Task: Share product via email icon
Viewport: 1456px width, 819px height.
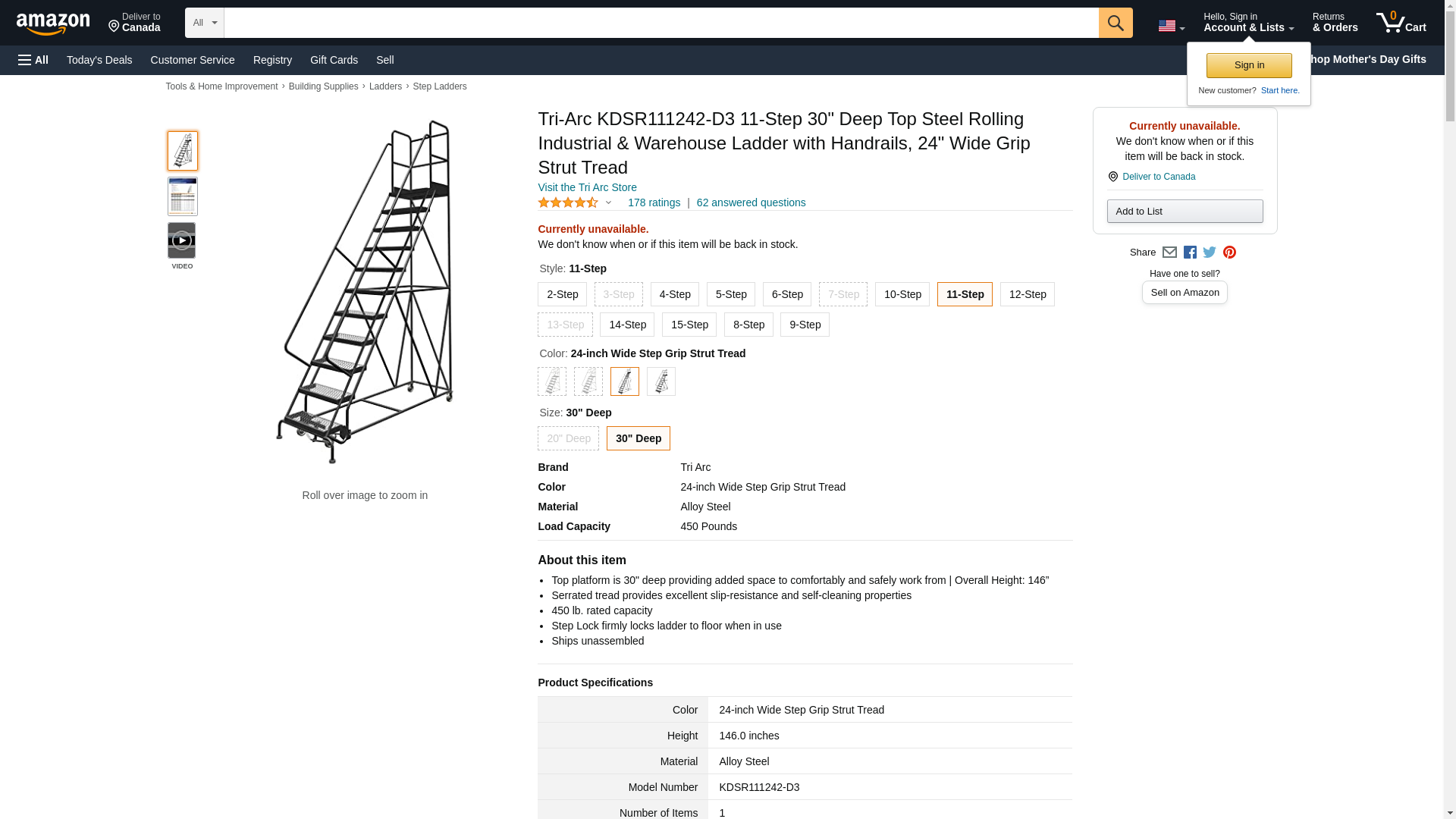Action: pyautogui.click(x=1169, y=253)
